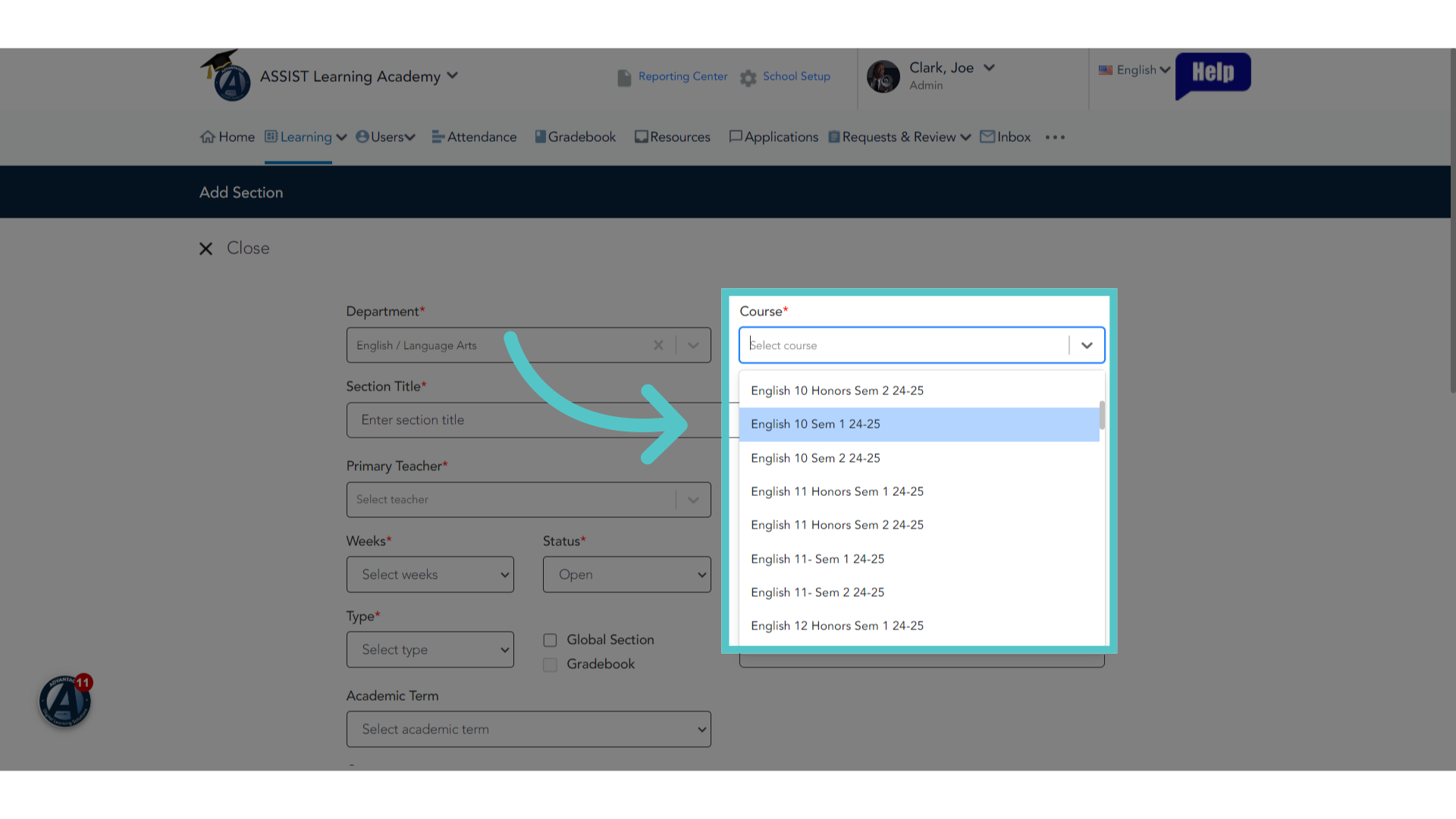Open the Attendance menu item
This screenshot has width=1456, height=819.
(x=475, y=137)
